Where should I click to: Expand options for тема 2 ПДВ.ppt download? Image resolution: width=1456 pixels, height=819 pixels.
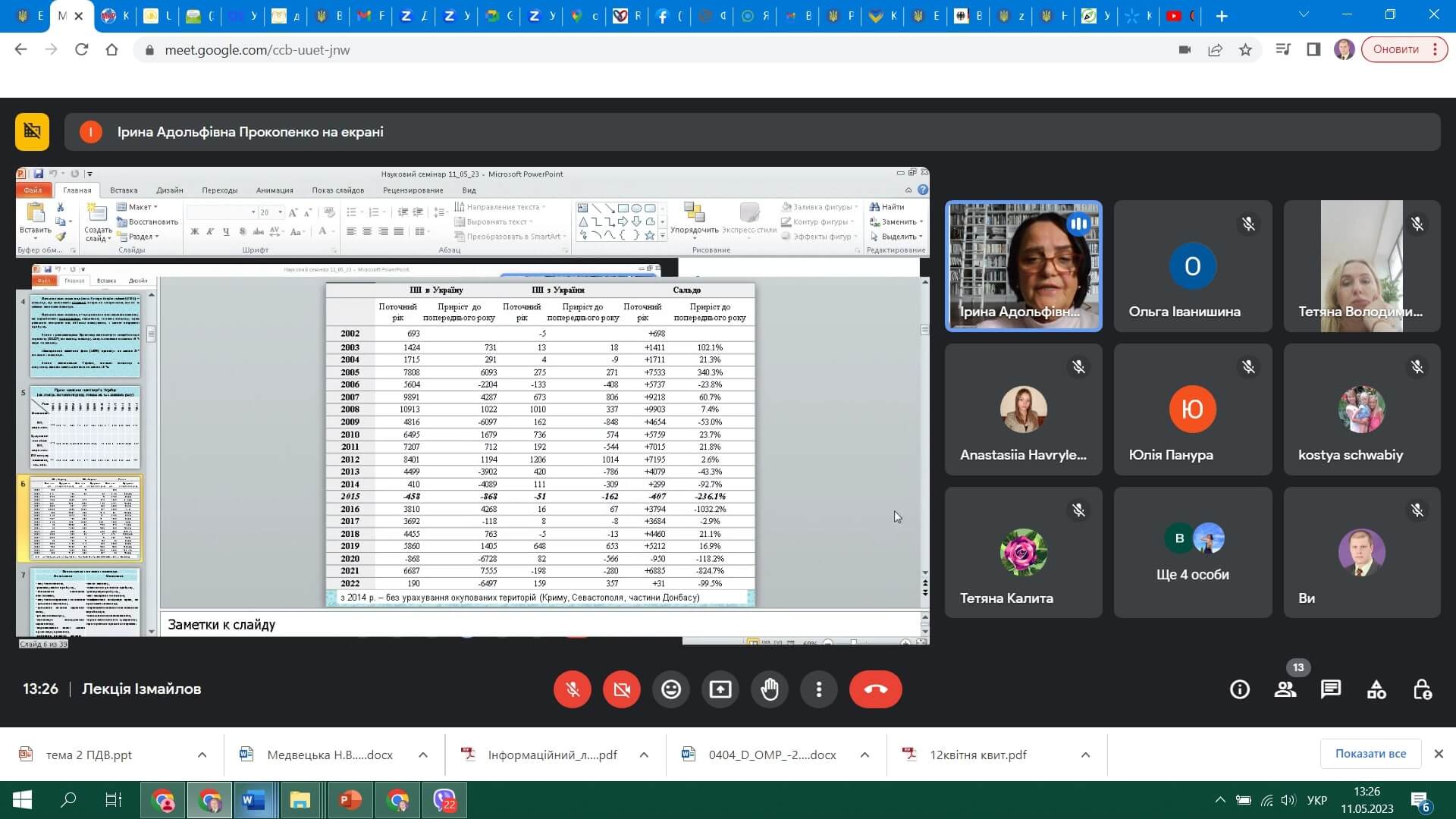pyautogui.click(x=202, y=755)
